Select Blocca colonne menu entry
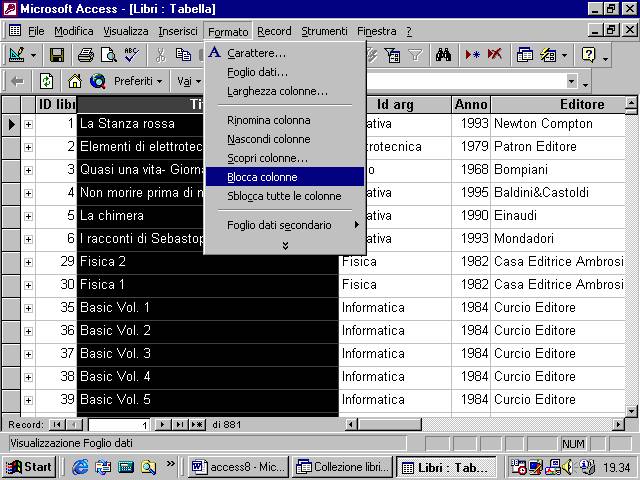 tap(284, 177)
